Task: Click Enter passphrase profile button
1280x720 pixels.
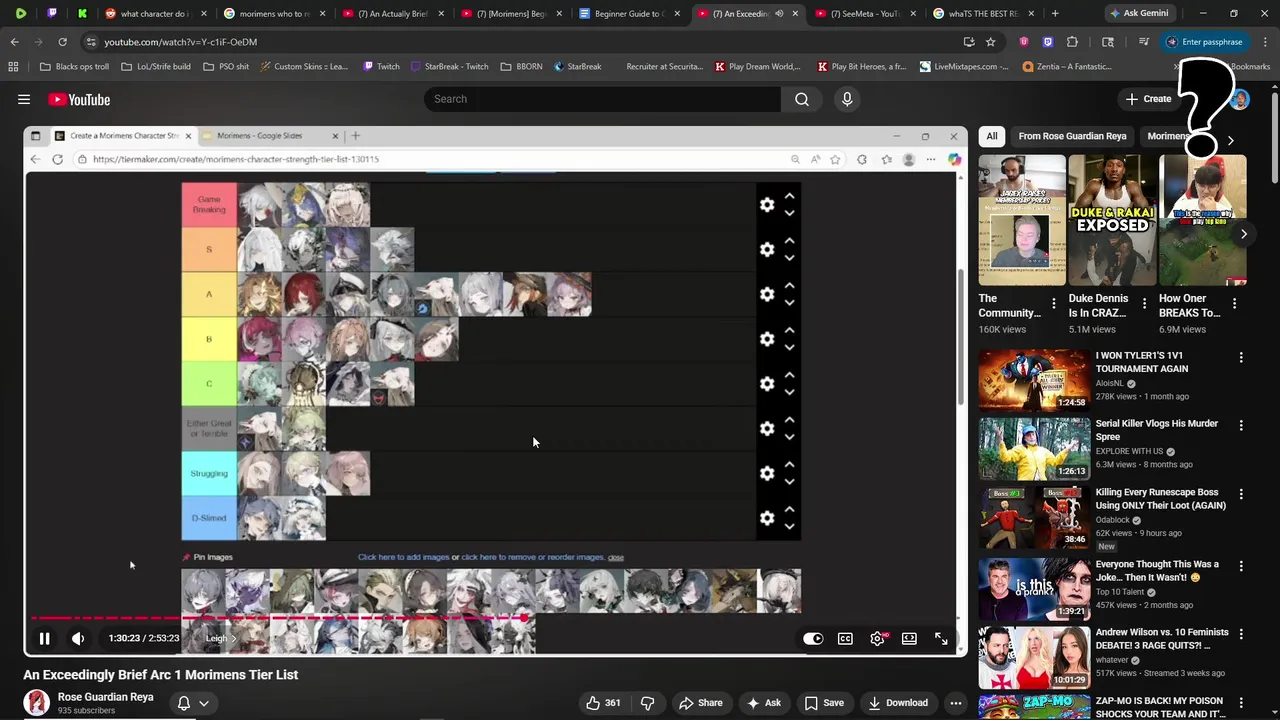Action: (1203, 42)
